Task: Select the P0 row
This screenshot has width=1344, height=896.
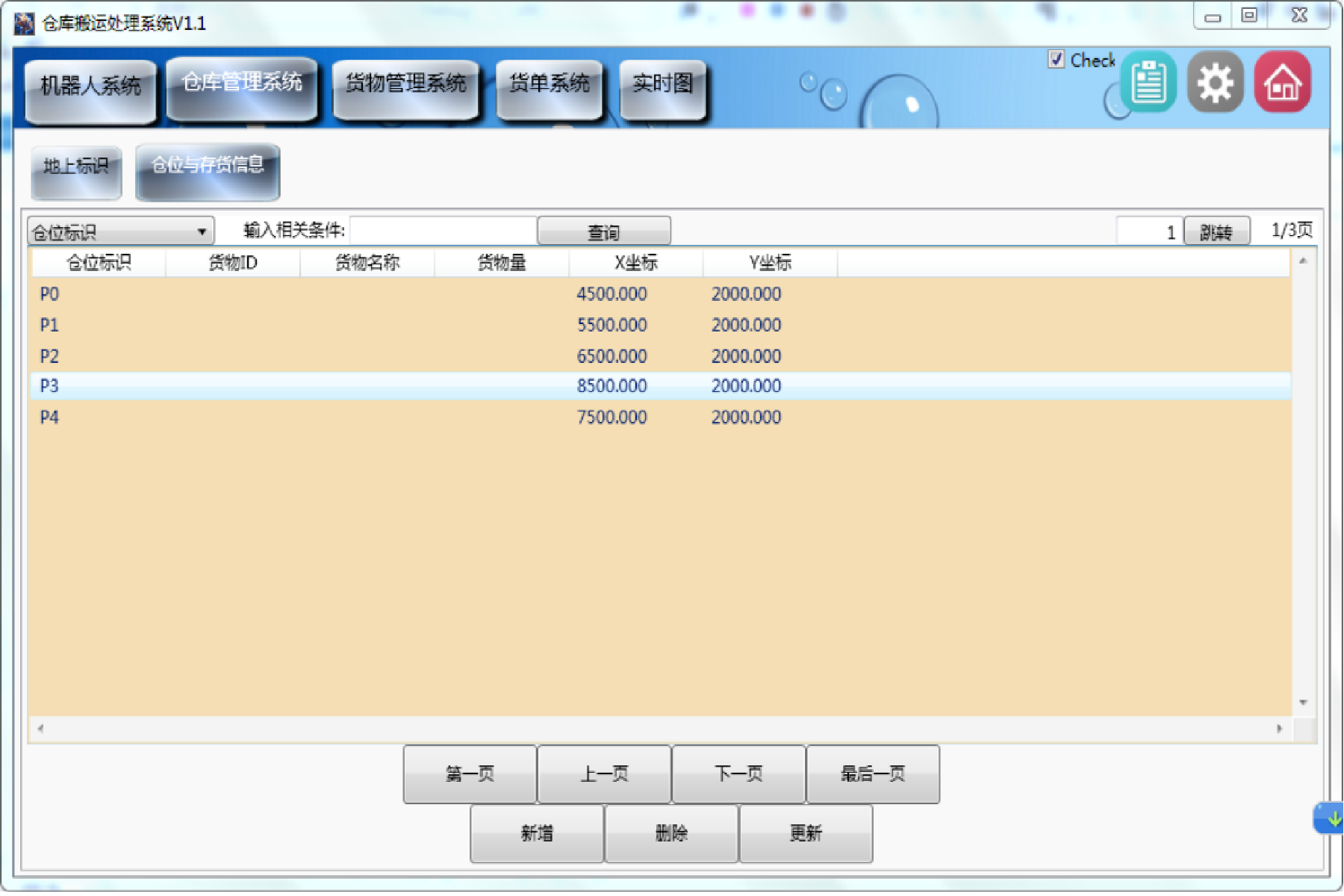Action: [661, 294]
